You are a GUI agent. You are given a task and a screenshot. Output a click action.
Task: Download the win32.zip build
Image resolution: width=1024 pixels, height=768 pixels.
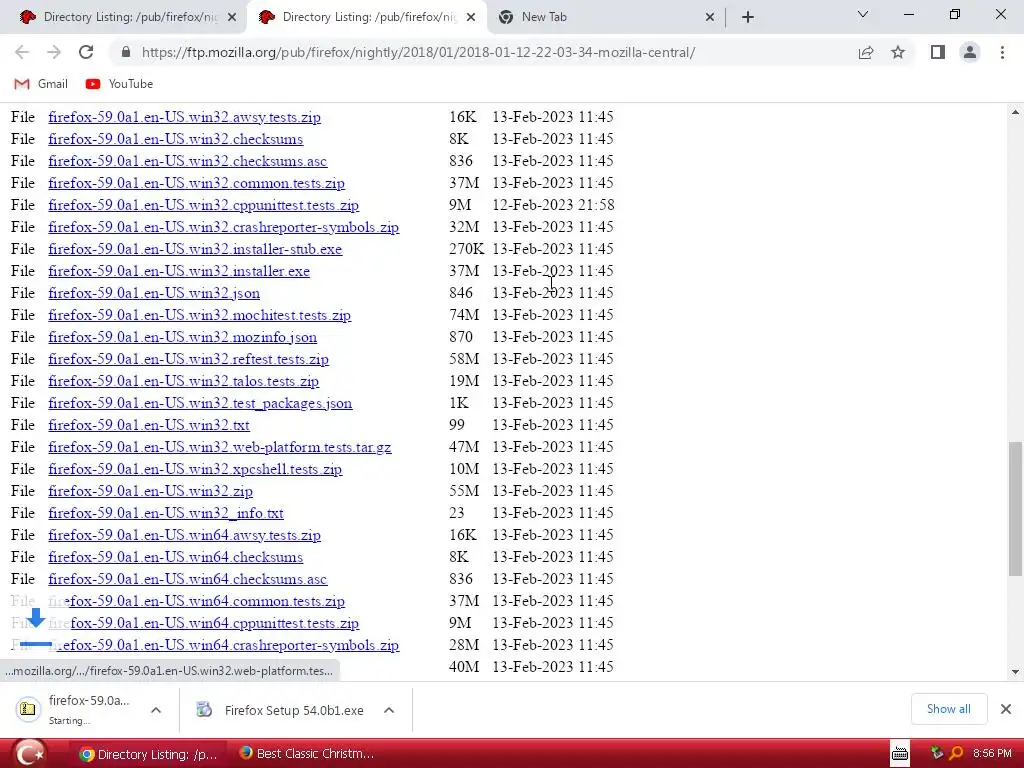pyautogui.click(x=151, y=491)
